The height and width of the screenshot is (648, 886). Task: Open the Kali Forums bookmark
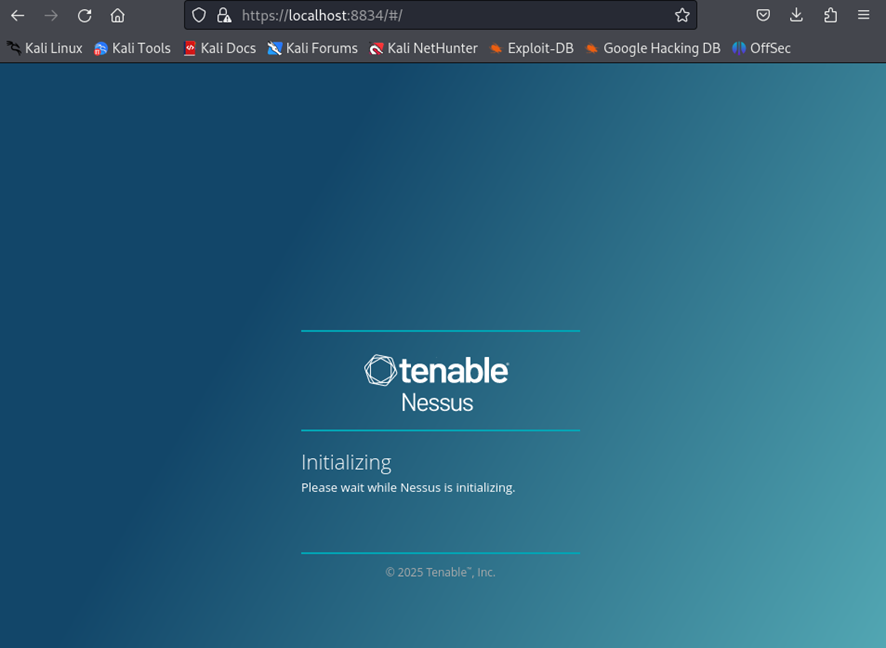pos(312,48)
